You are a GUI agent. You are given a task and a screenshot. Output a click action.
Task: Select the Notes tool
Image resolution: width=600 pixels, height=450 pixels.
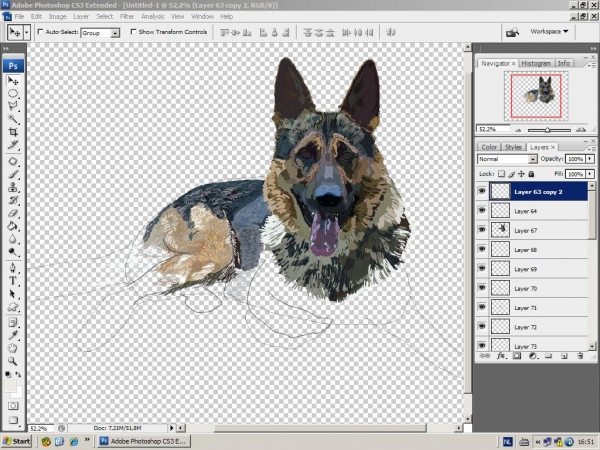coord(13,323)
